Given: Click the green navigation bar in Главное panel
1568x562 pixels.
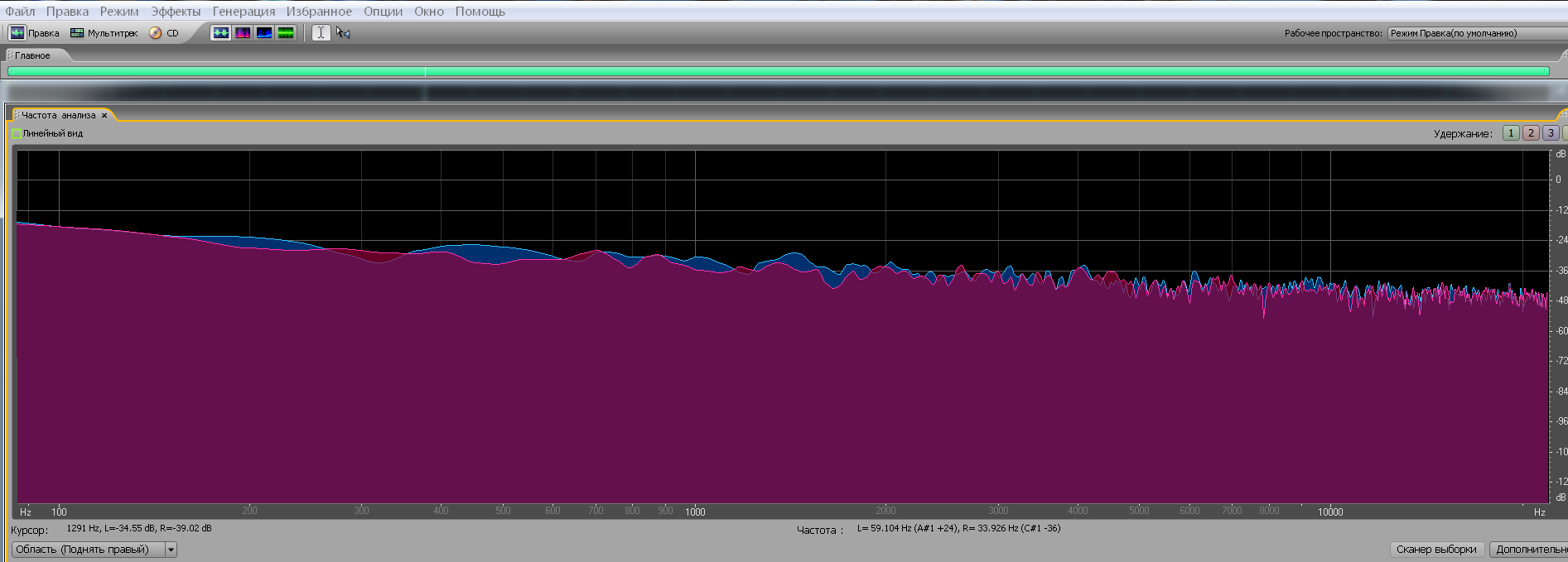Looking at the screenshot, I should pos(779,72).
